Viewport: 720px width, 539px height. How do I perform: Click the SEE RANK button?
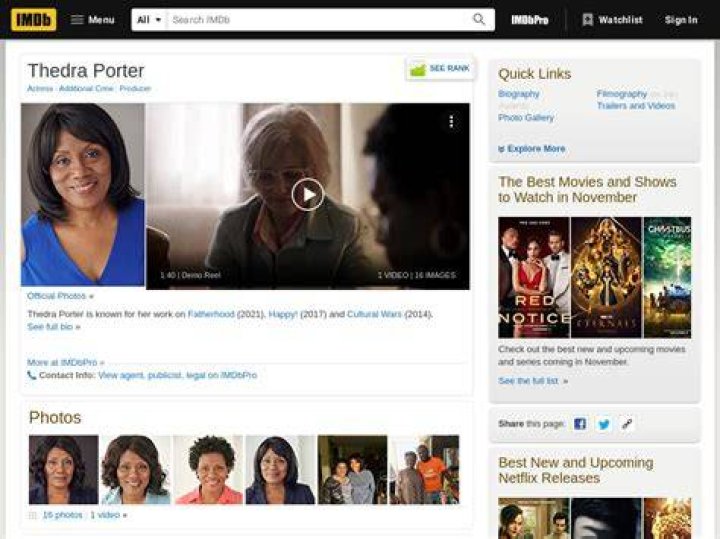click(x=440, y=69)
